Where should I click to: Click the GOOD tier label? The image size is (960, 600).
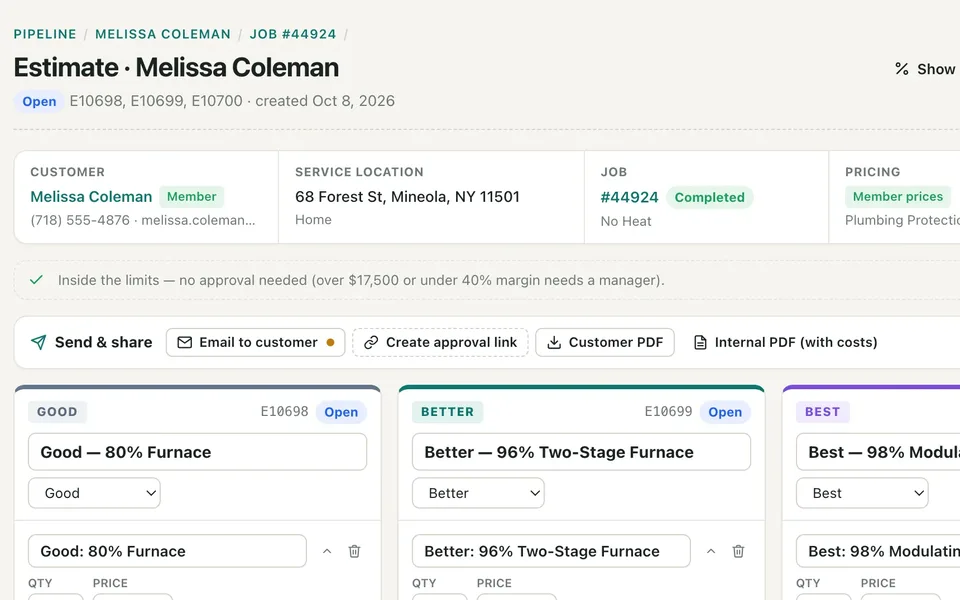57,411
